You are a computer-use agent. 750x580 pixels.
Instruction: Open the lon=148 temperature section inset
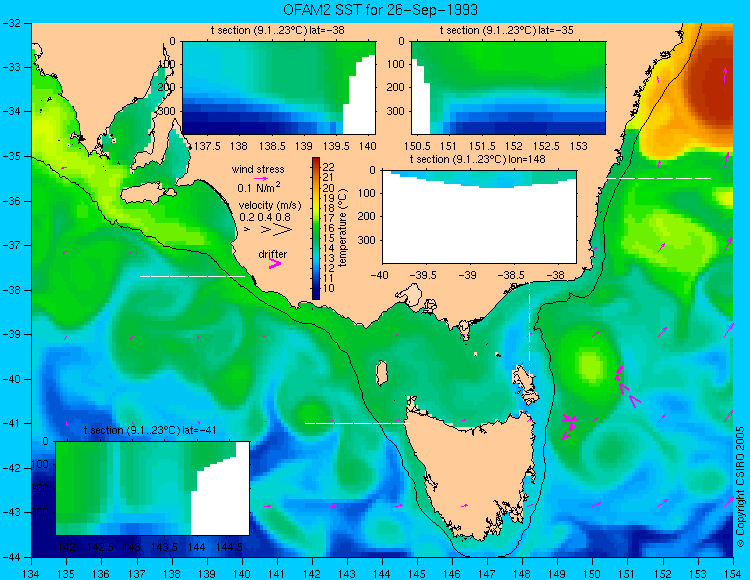point(479,217)
